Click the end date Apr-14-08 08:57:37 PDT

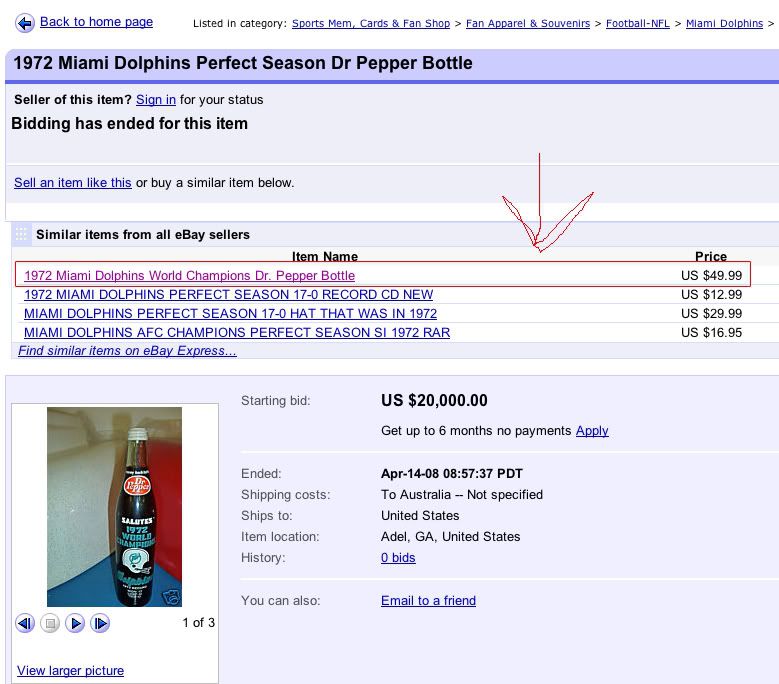(452, 473)
